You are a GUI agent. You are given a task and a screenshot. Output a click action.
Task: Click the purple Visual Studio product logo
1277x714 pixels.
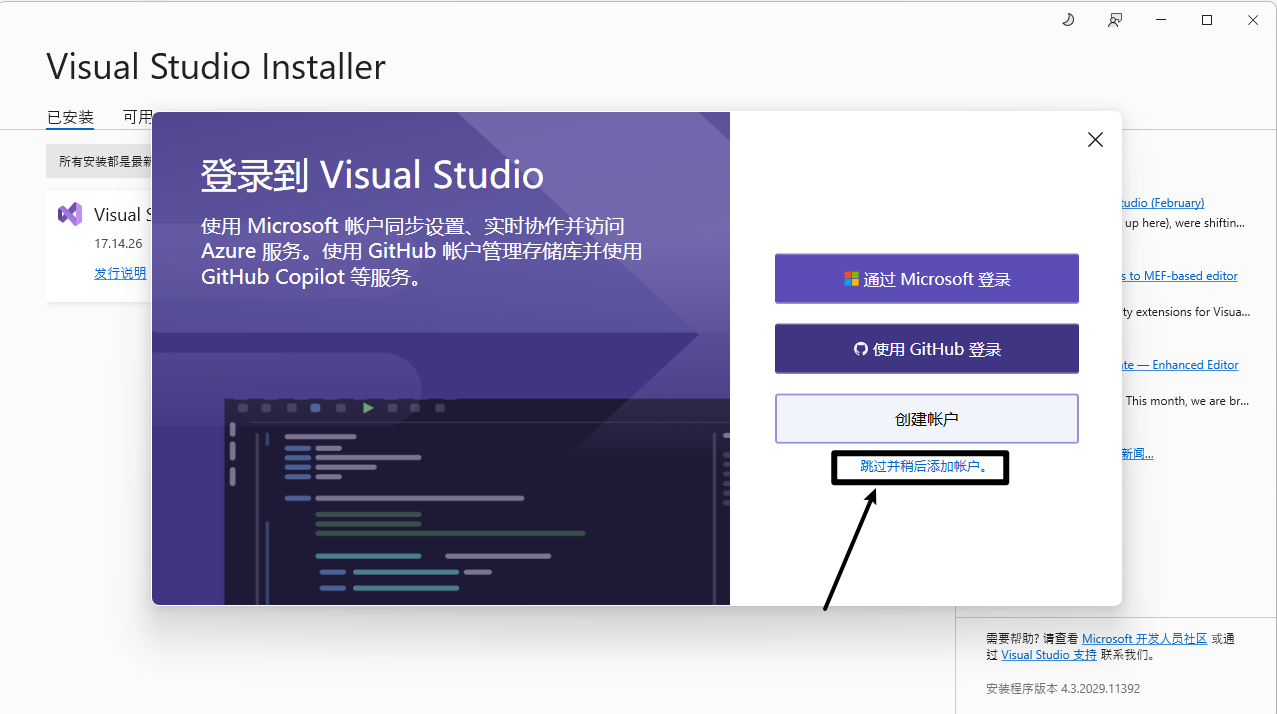(x=70, y=214)
